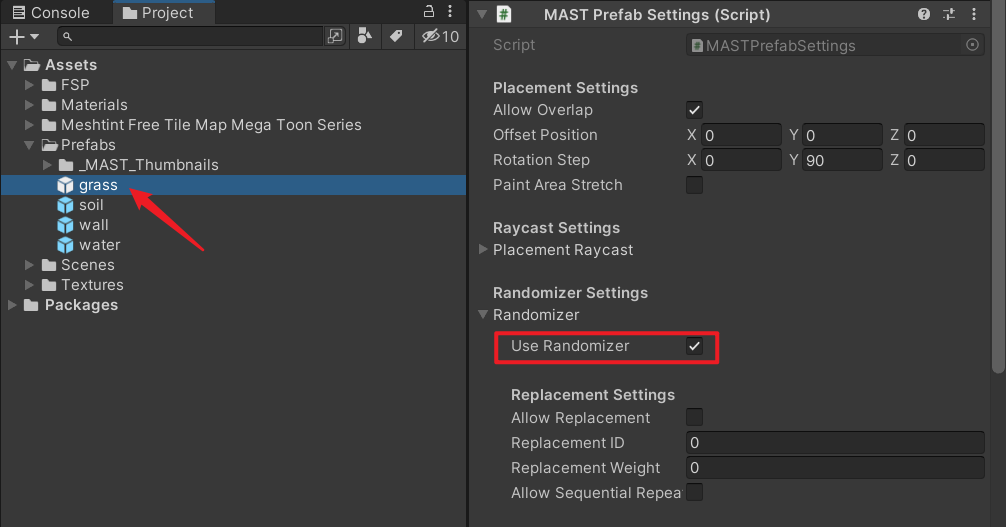1006x527 pixels.
Task: Open the component help reference icon
Action: pos(924,15)
